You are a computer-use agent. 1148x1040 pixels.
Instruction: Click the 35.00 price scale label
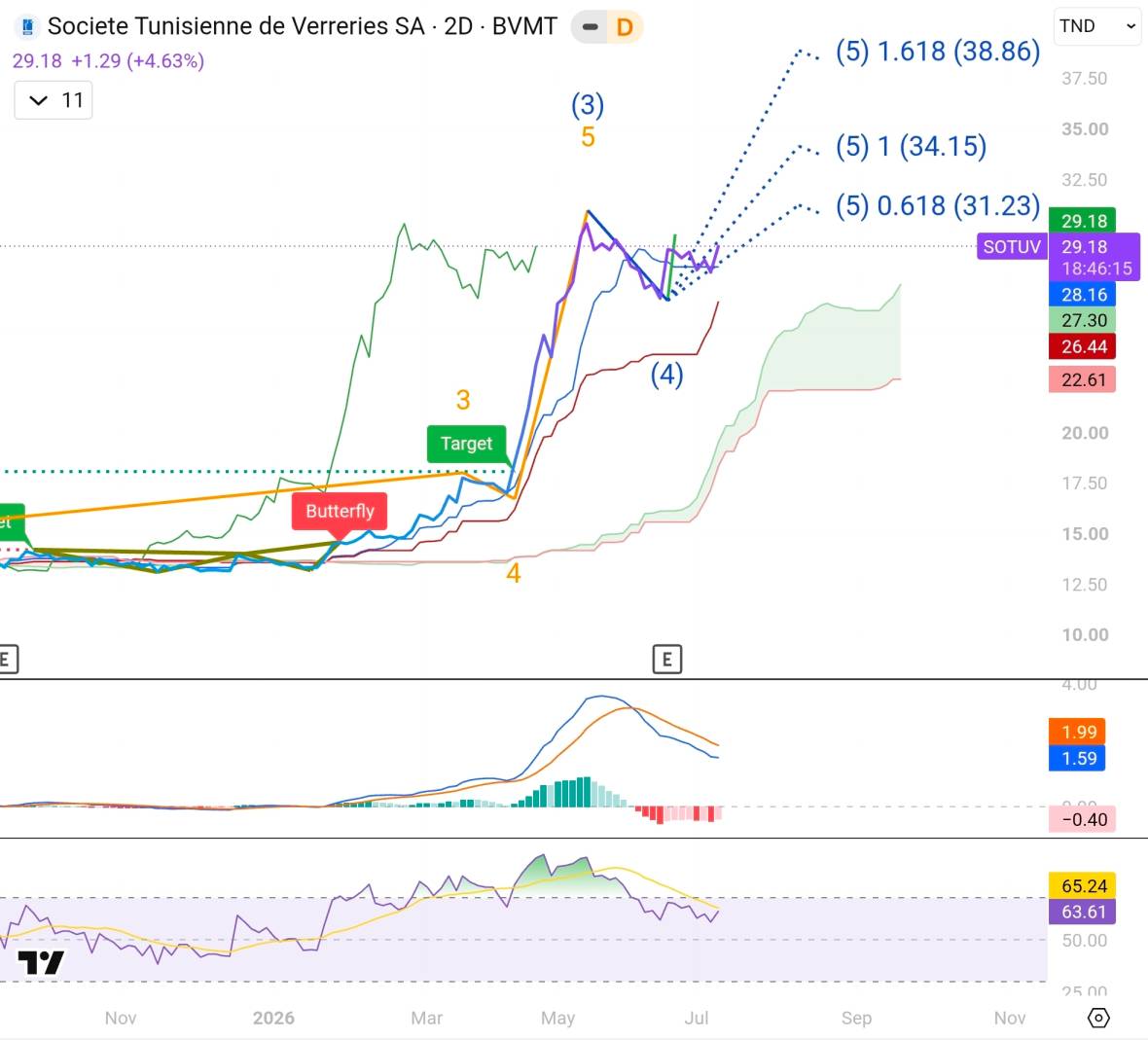pyautogui.click(x=1085, y=128)
